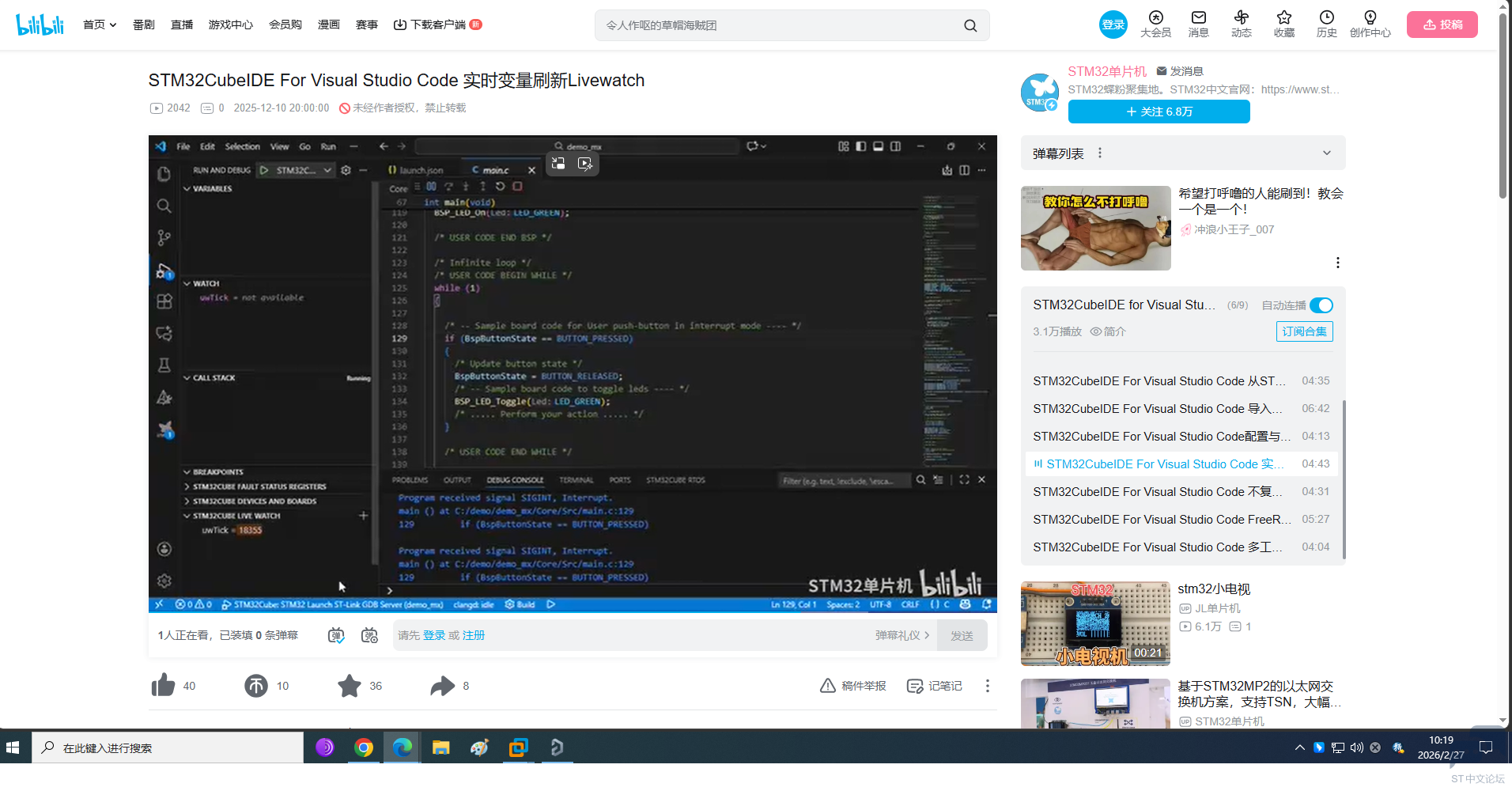The width and height of the screenshot is (1512, 791).
Task: Toggle the 自动连播 autoplay switch
Action: (1321, 305)
